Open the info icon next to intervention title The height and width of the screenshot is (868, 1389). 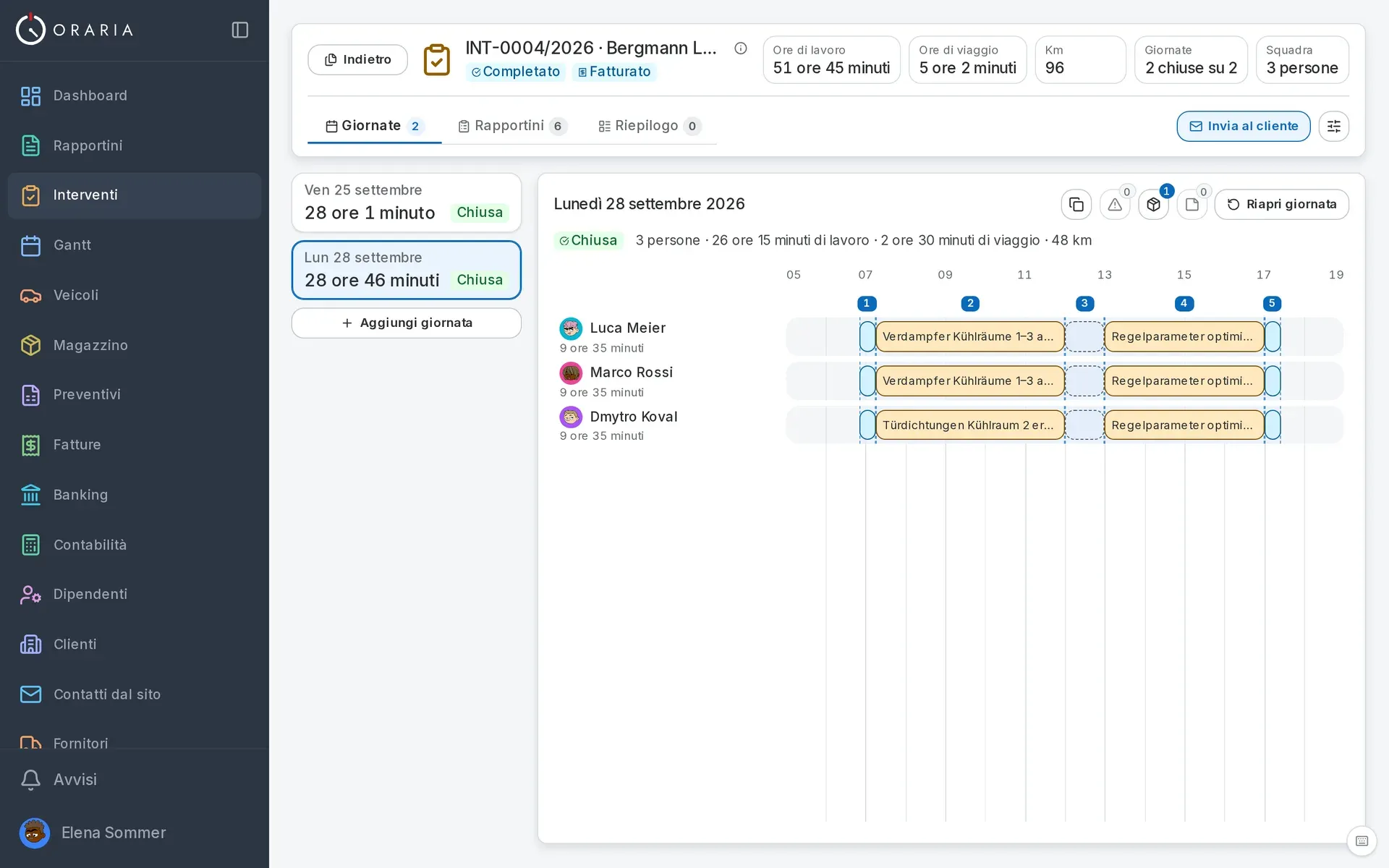[x=740, y=48]
